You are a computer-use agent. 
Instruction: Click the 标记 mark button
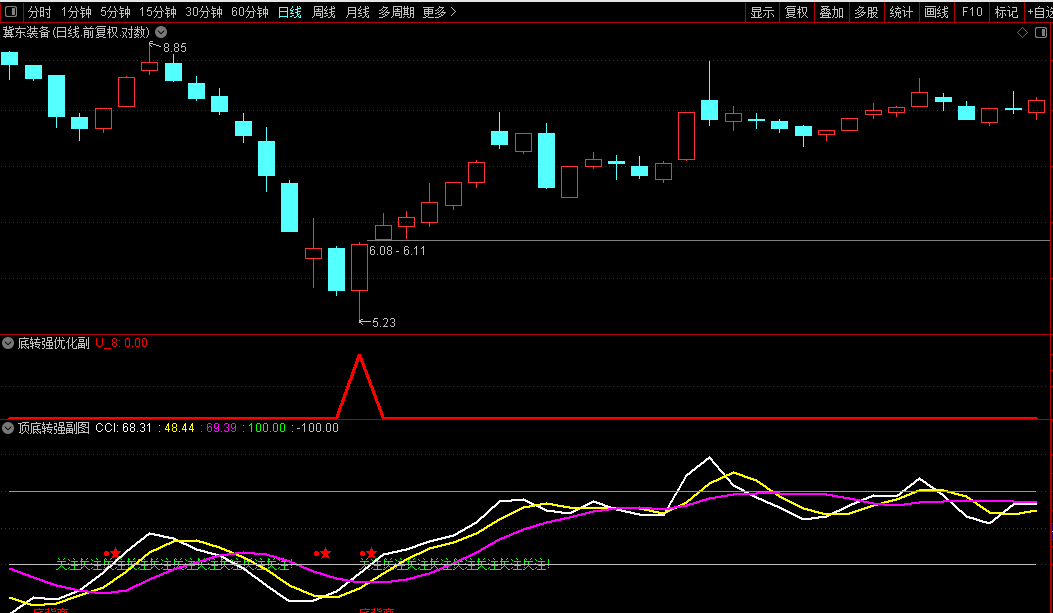coord(1006,12)
